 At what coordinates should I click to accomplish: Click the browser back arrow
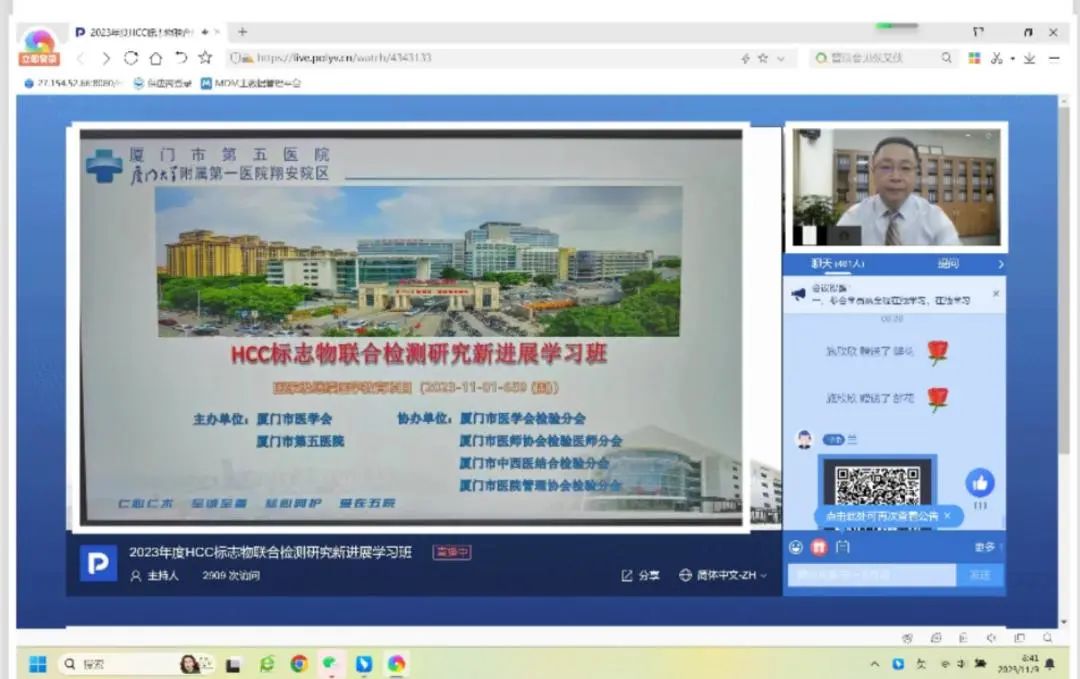[x=82, y=58]
